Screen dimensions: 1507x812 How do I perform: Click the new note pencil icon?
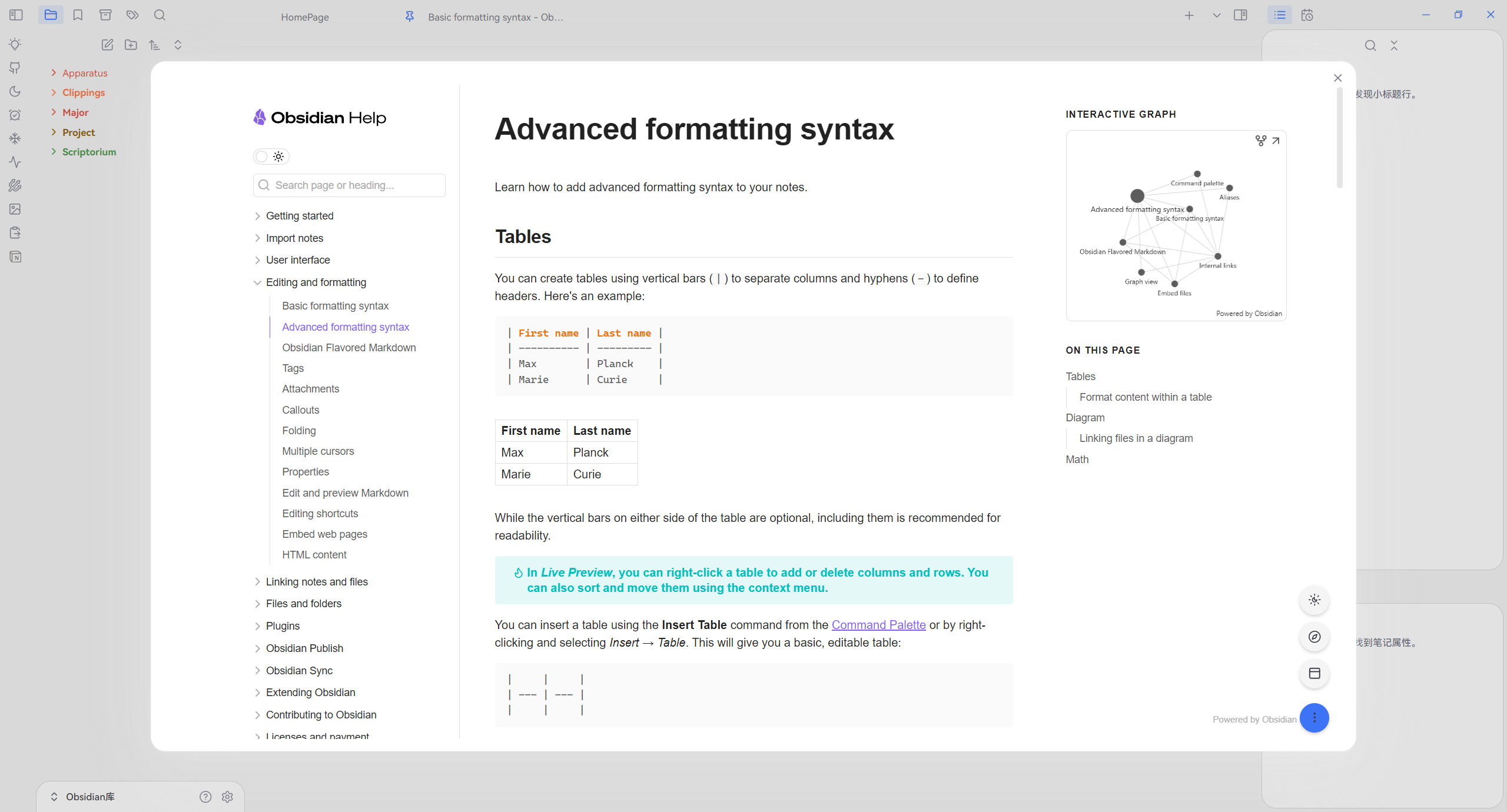(107, 45)
